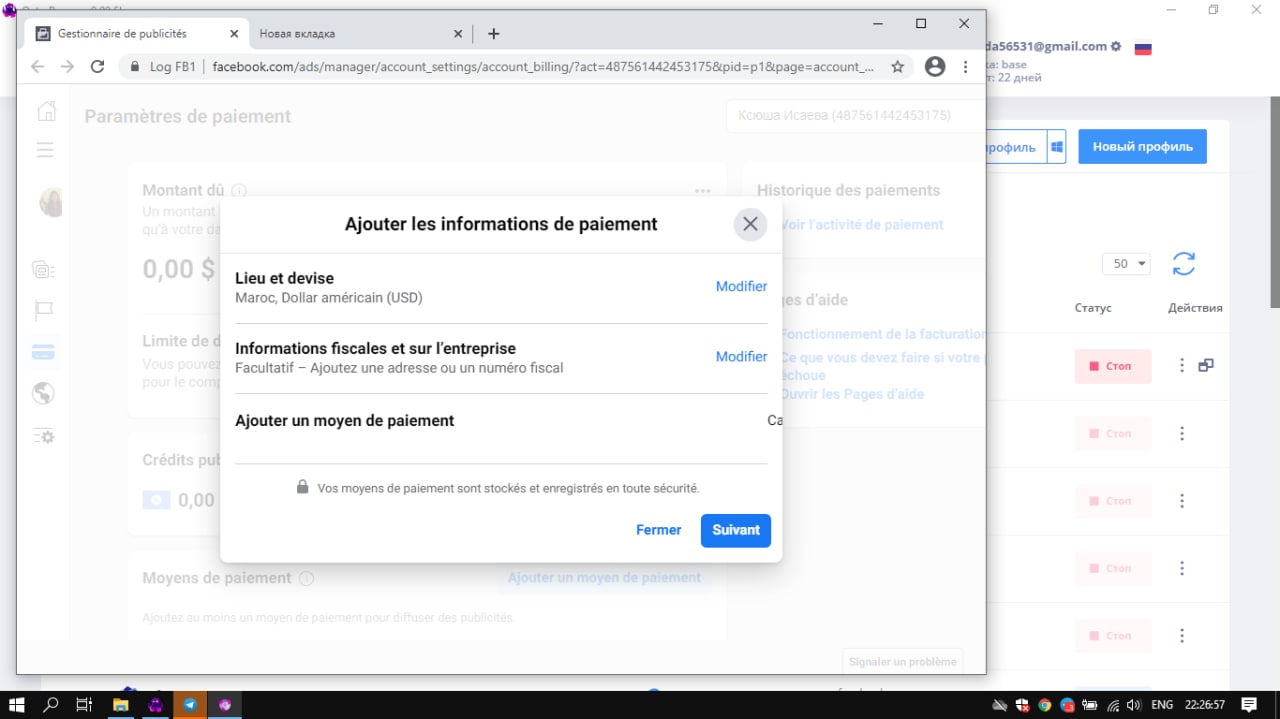Viewport: 1280px width, 719px height.
Task: Click window-restore icon in Действия column
Action: 1206,366
